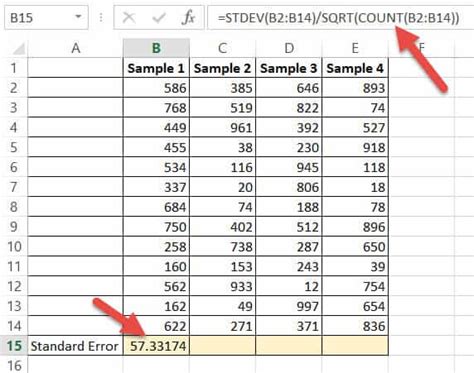Select the cell containing 455

pyautogui.click(x=156, y=147)
